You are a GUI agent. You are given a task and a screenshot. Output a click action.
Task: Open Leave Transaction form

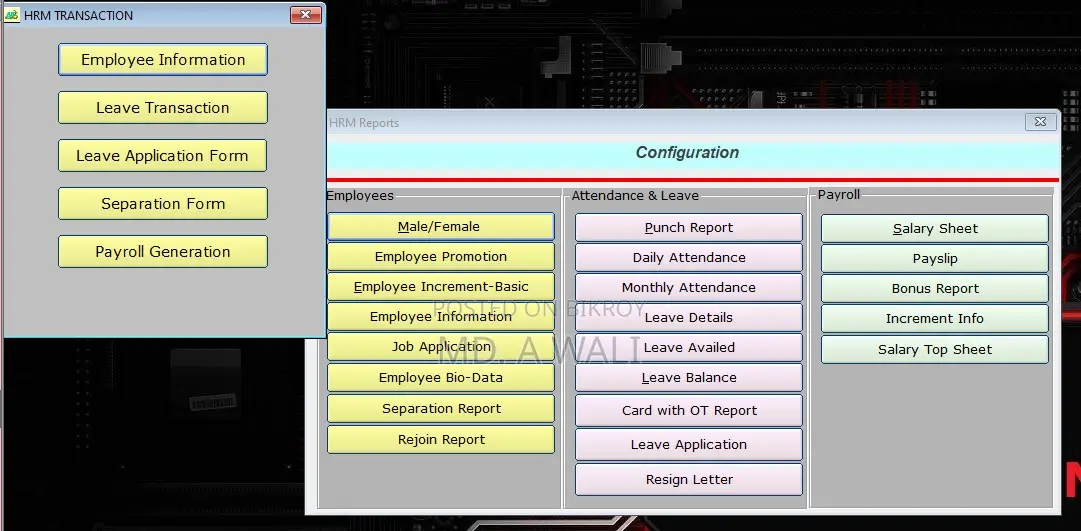tap(163, 108)
